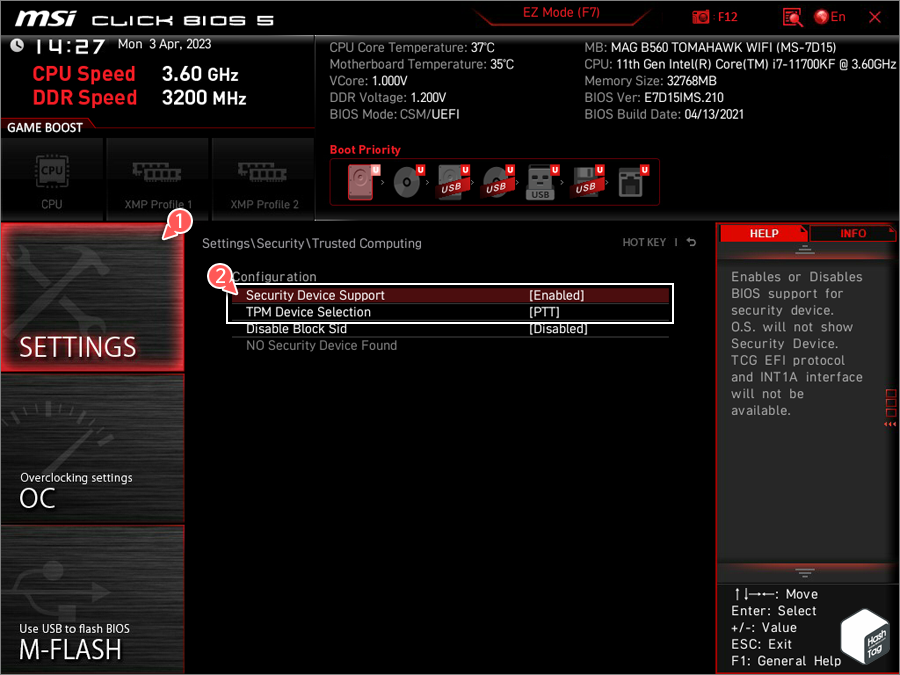Open the BIOS search tool
Image resolution: width=900 pixels, height=675 pixels.
791,17
